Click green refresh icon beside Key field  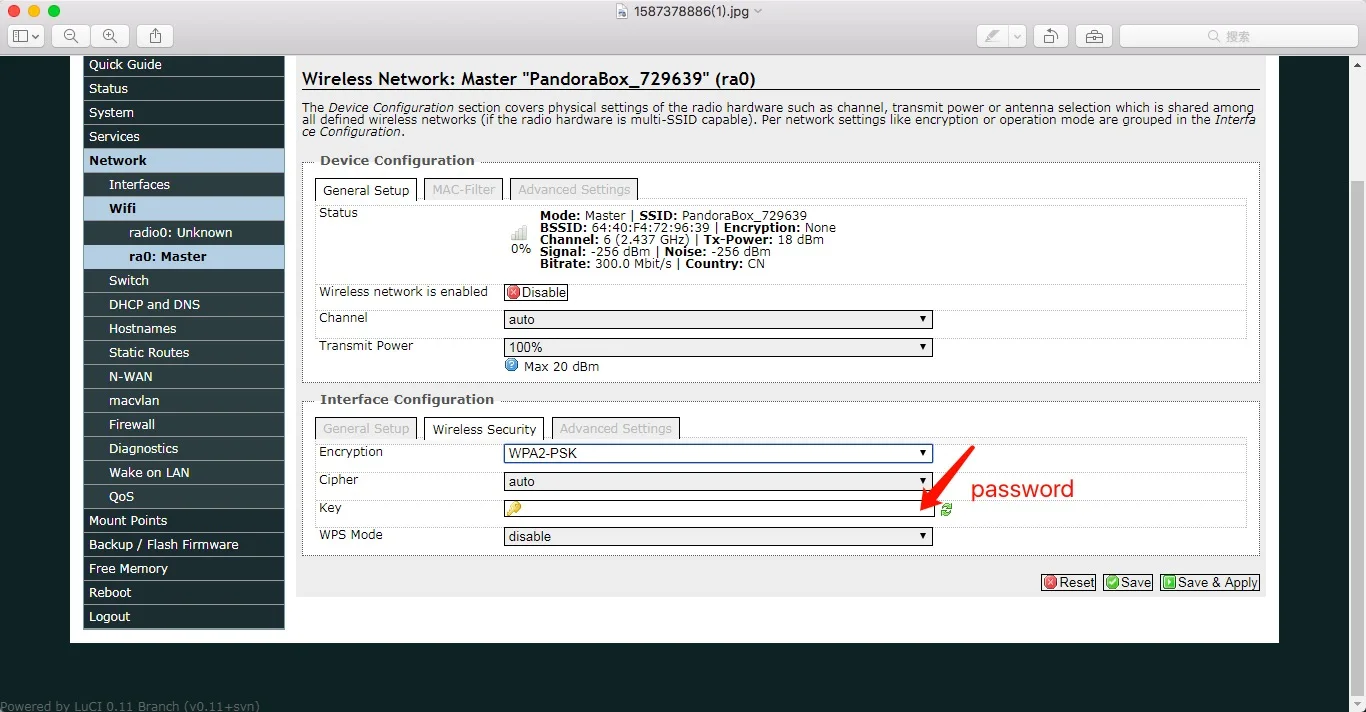tap(946, 509)
